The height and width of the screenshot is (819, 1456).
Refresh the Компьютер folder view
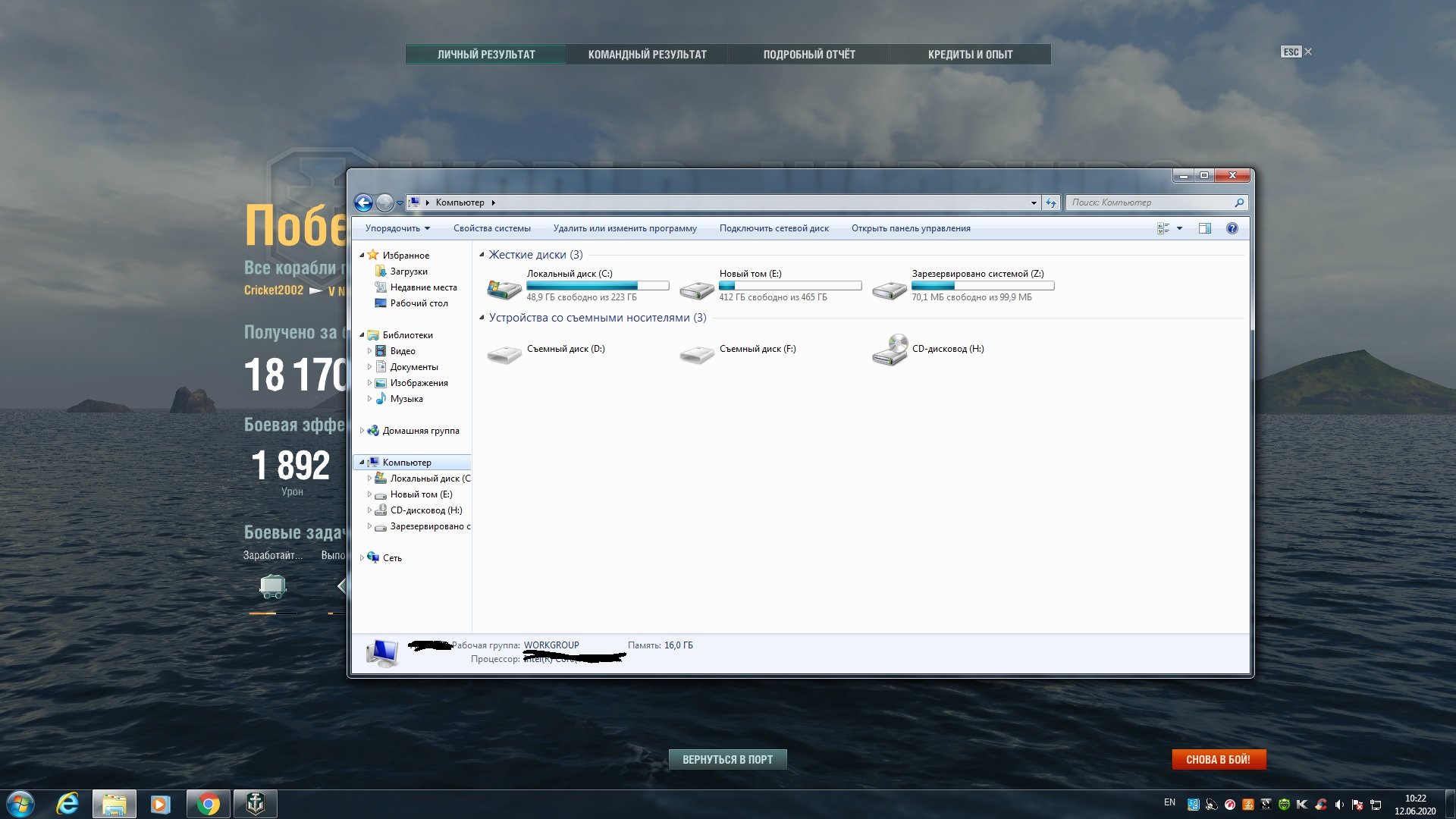pos(1051,202)
